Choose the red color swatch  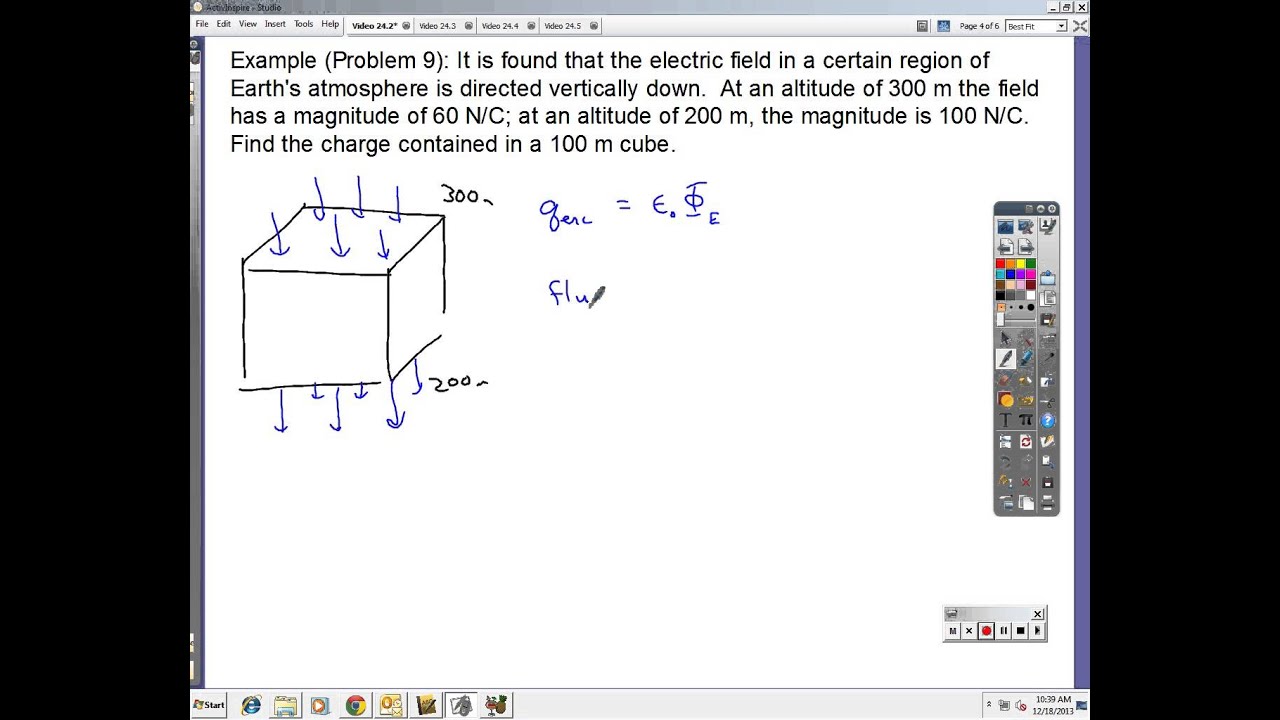pos(1000,263)
